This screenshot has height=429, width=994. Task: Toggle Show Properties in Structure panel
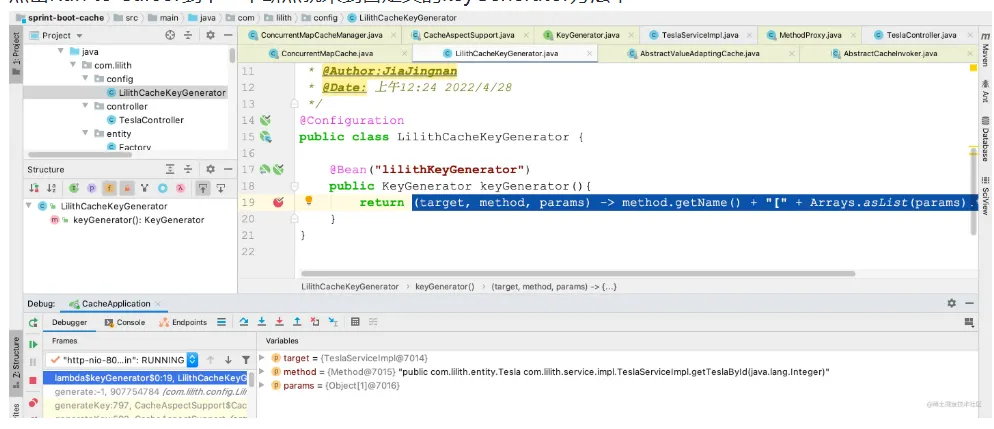pos(91,188)
